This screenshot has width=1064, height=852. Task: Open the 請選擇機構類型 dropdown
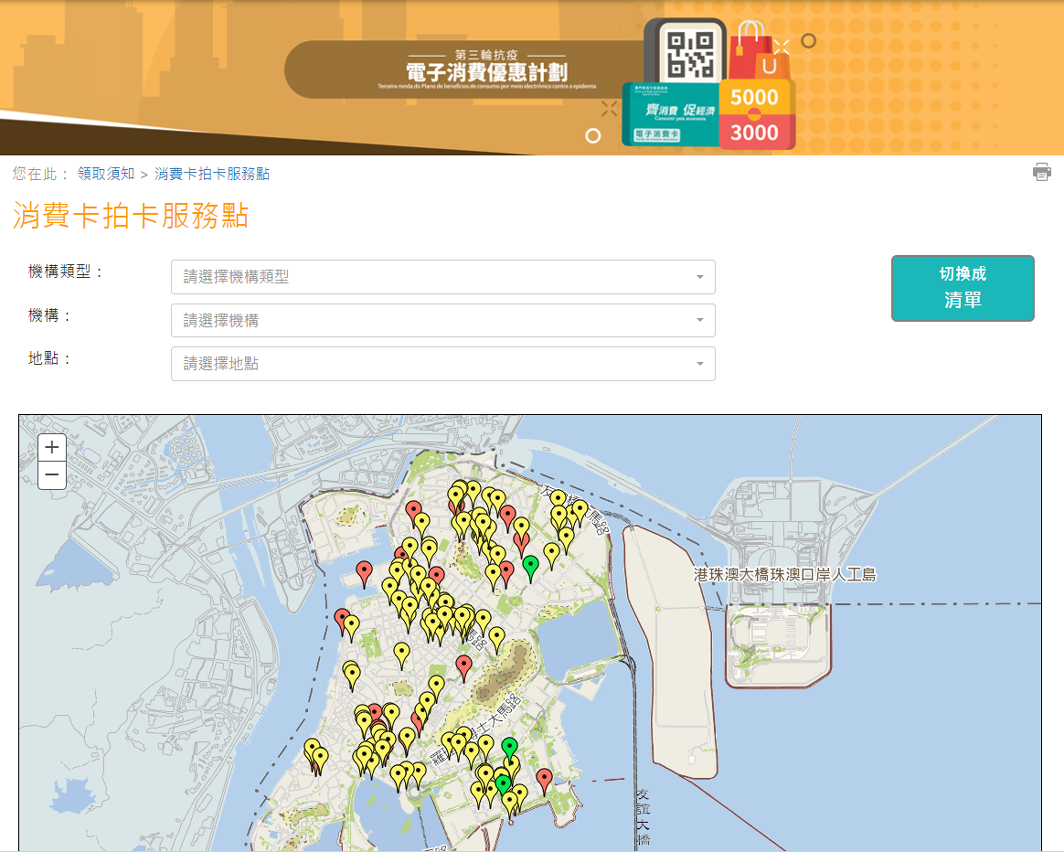click(x=442, y=277)
